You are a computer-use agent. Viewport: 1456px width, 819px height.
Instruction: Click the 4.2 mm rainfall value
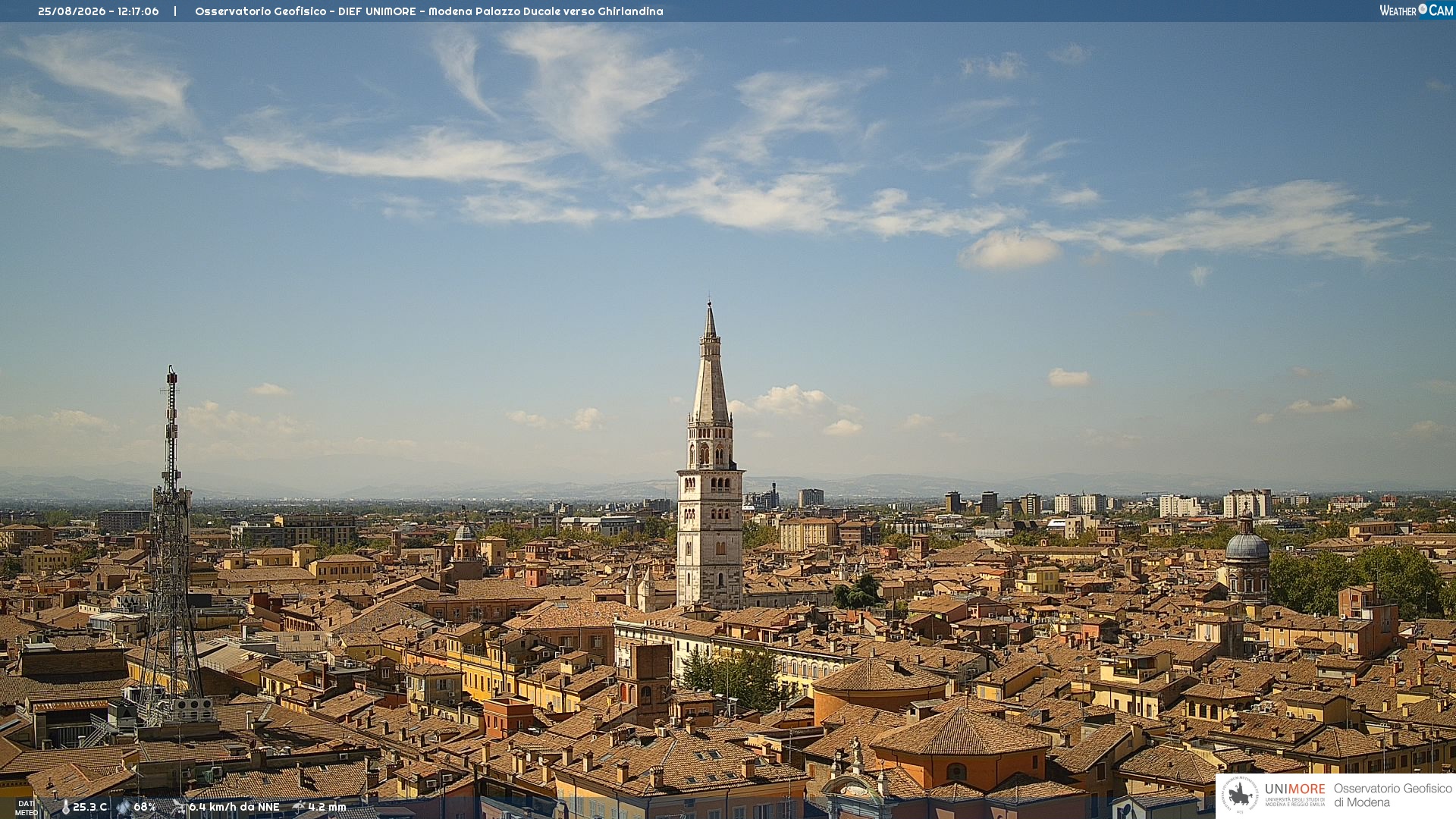tap(327, 808)
